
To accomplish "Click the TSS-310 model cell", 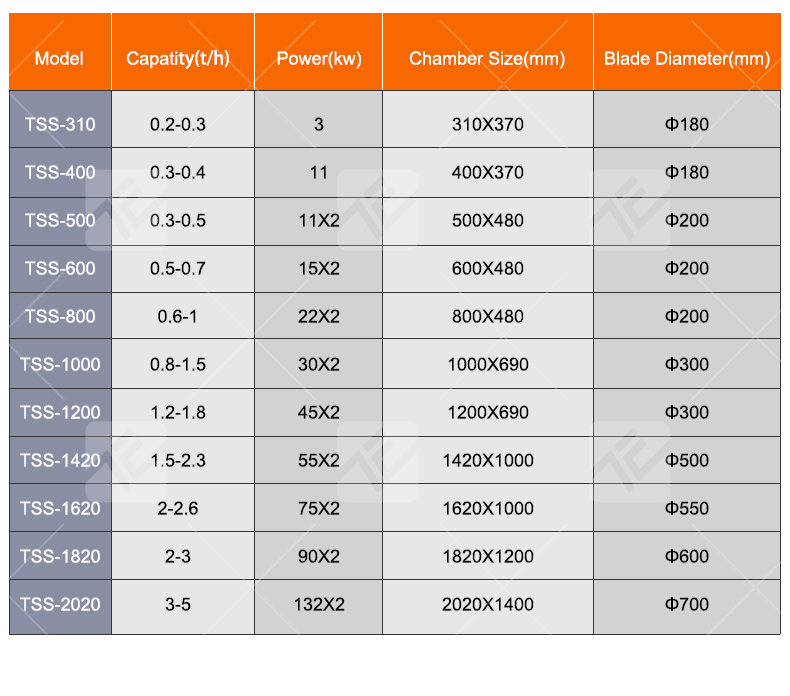I will (x=60, y=125).
